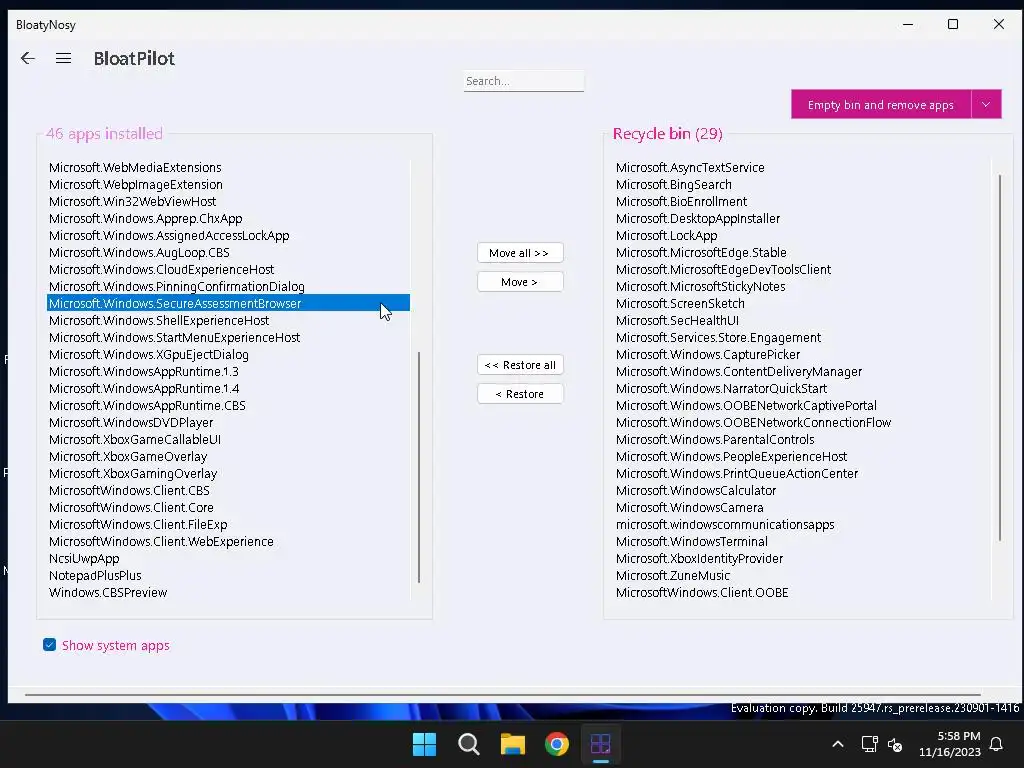This screenshot has width=1024, height=768.
Task: Click installed apps list scrollbar
Action: [x=419, y=467]
